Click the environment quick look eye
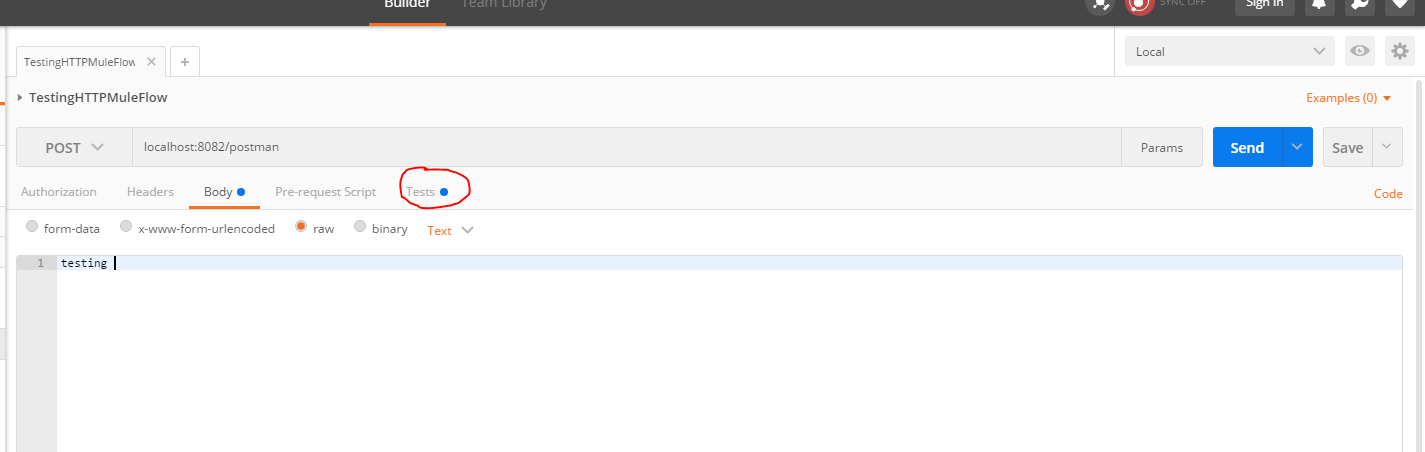Screen dimensions: 1425x452 coord(1358,52)
